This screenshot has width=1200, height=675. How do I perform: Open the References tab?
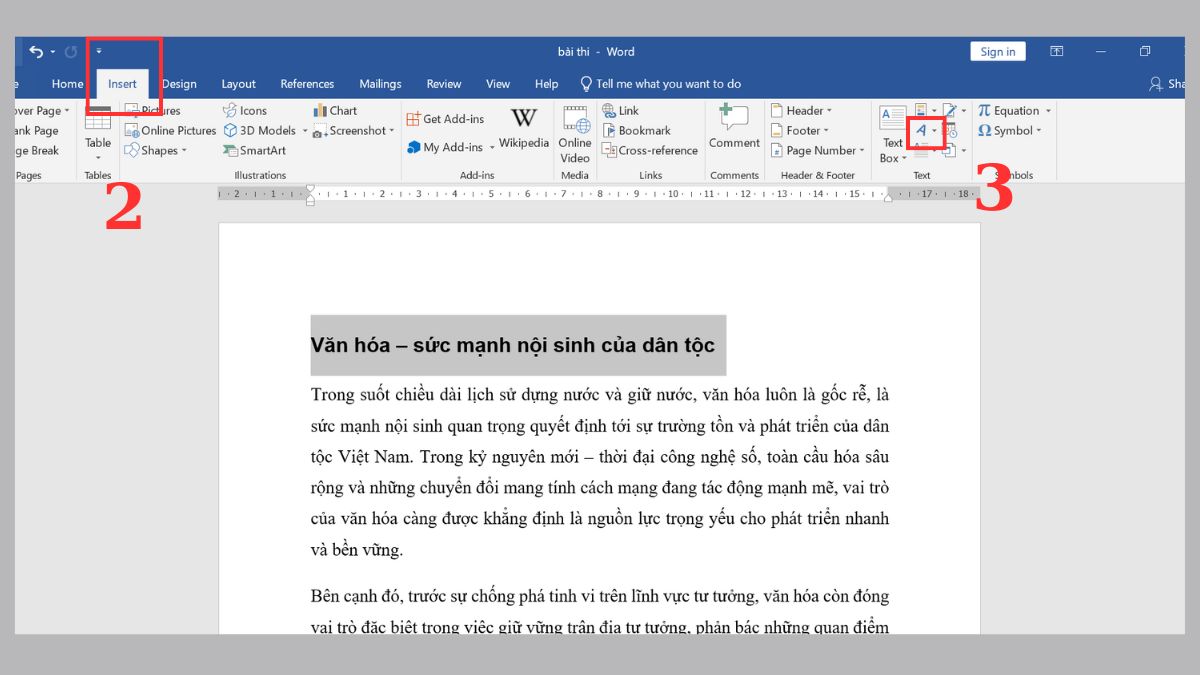point(307,84)
